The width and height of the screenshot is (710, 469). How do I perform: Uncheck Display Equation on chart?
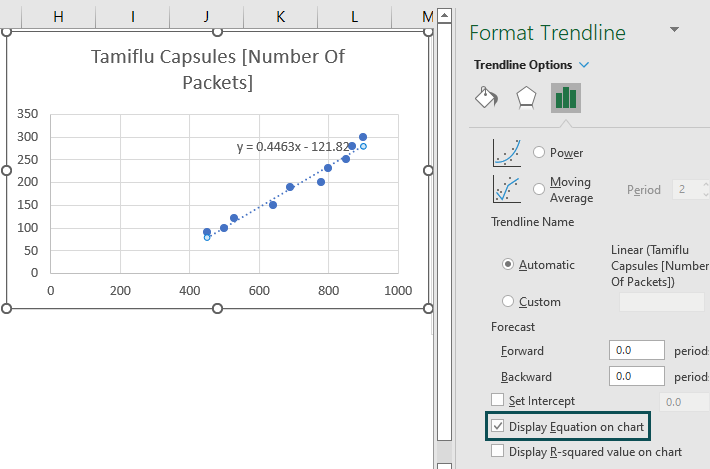(497, 426)
